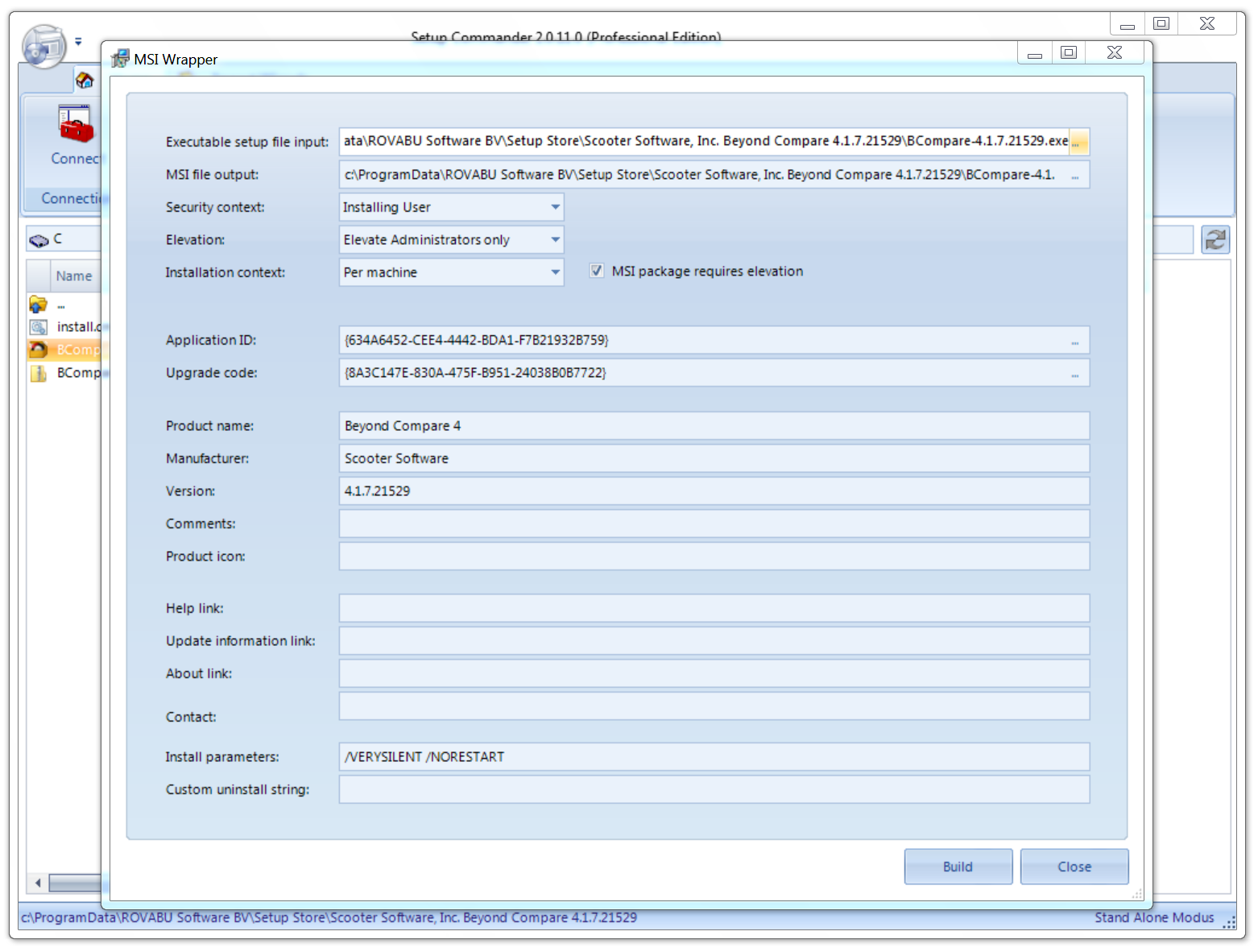Click the Custom uninstall string field
The height and width of the screenshot is (952, 1258).
coord(714,789)
